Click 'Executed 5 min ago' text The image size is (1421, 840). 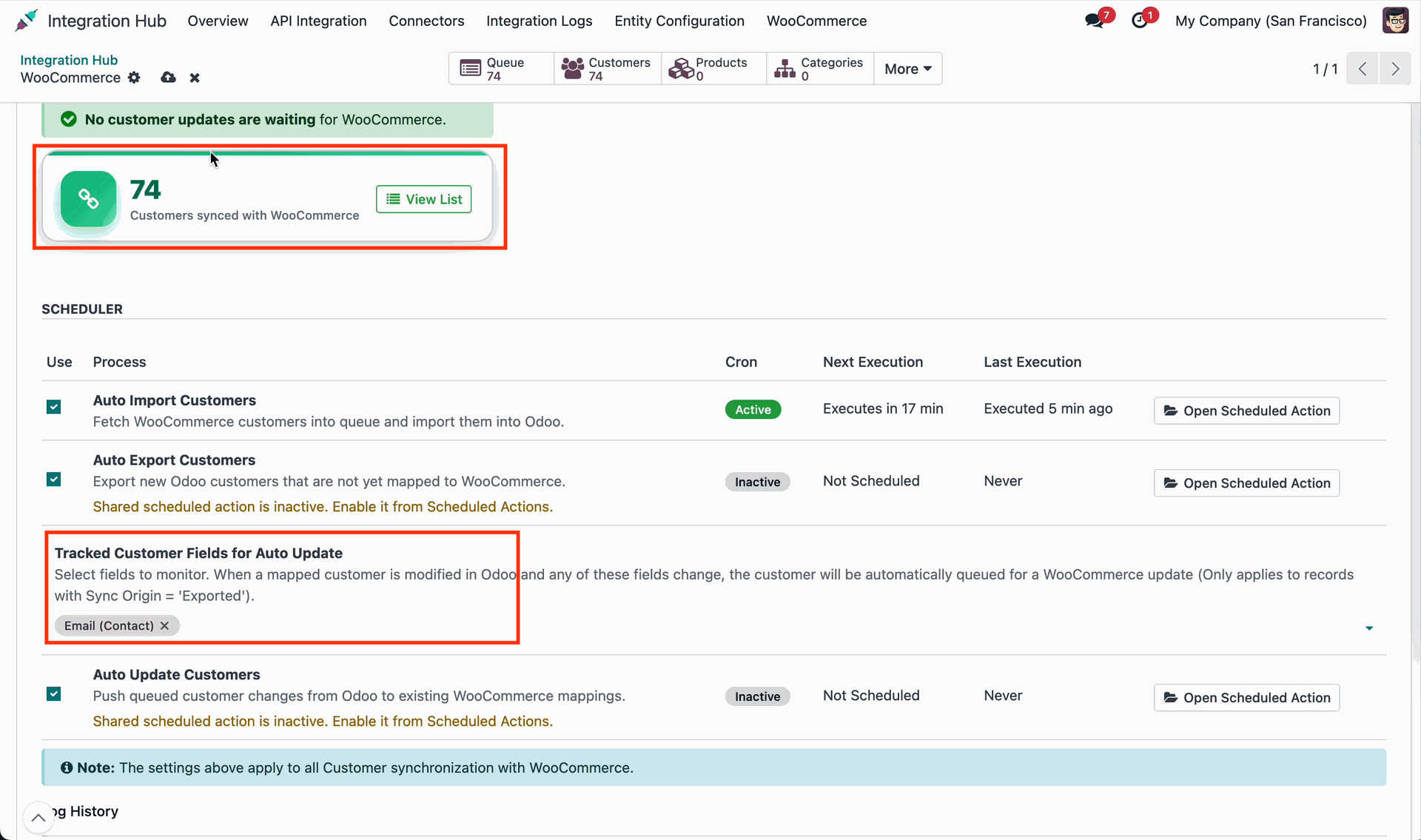click(x=1048, y=409)
